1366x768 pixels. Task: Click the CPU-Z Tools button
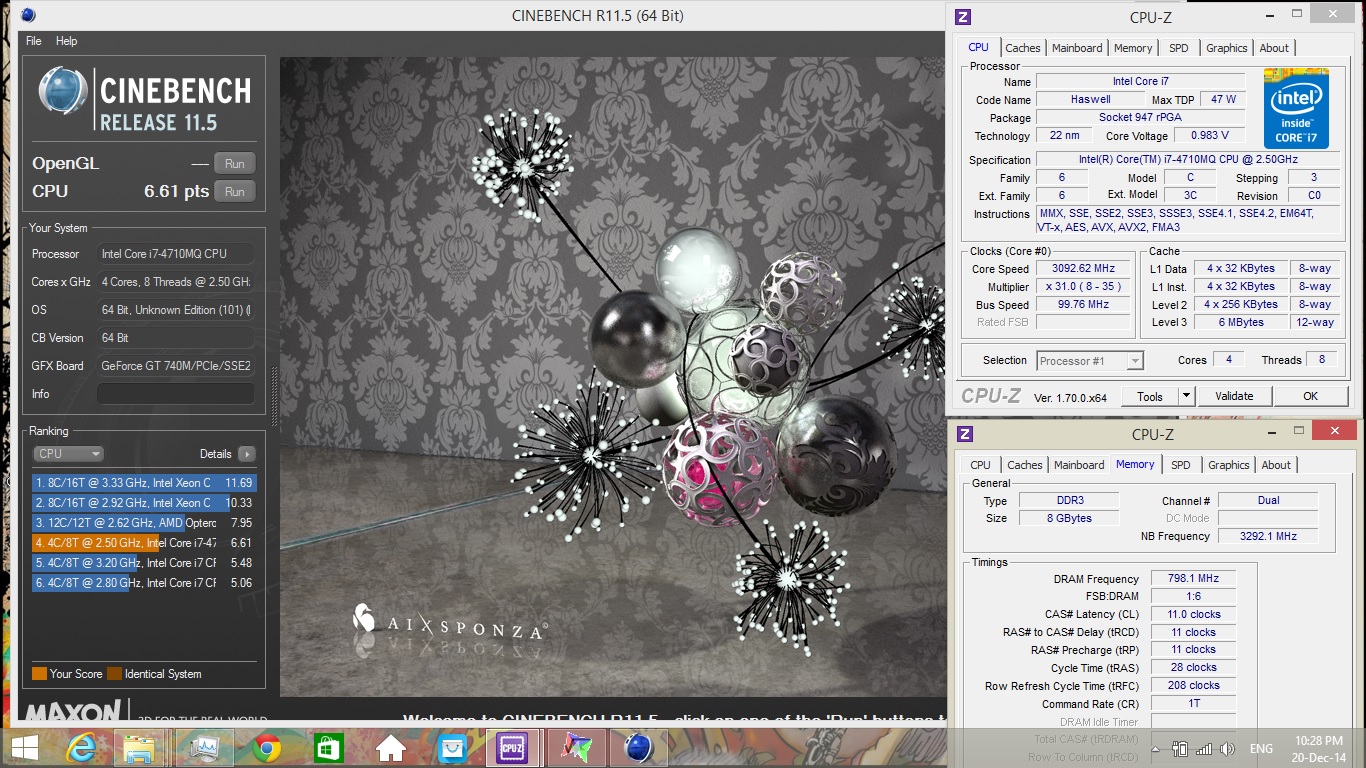[1150, 396]
